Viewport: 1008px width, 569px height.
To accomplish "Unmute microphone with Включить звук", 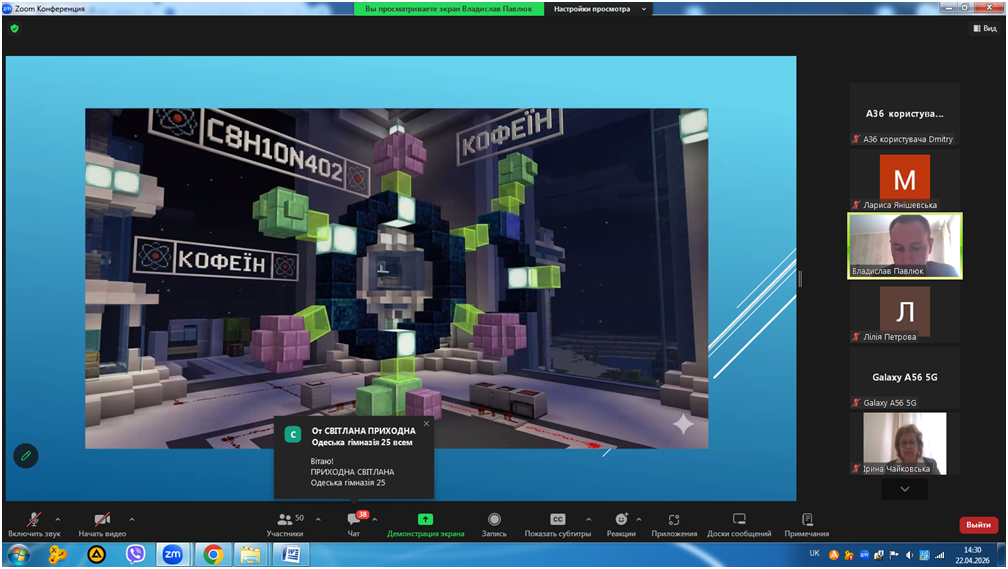I will [33, 522].
